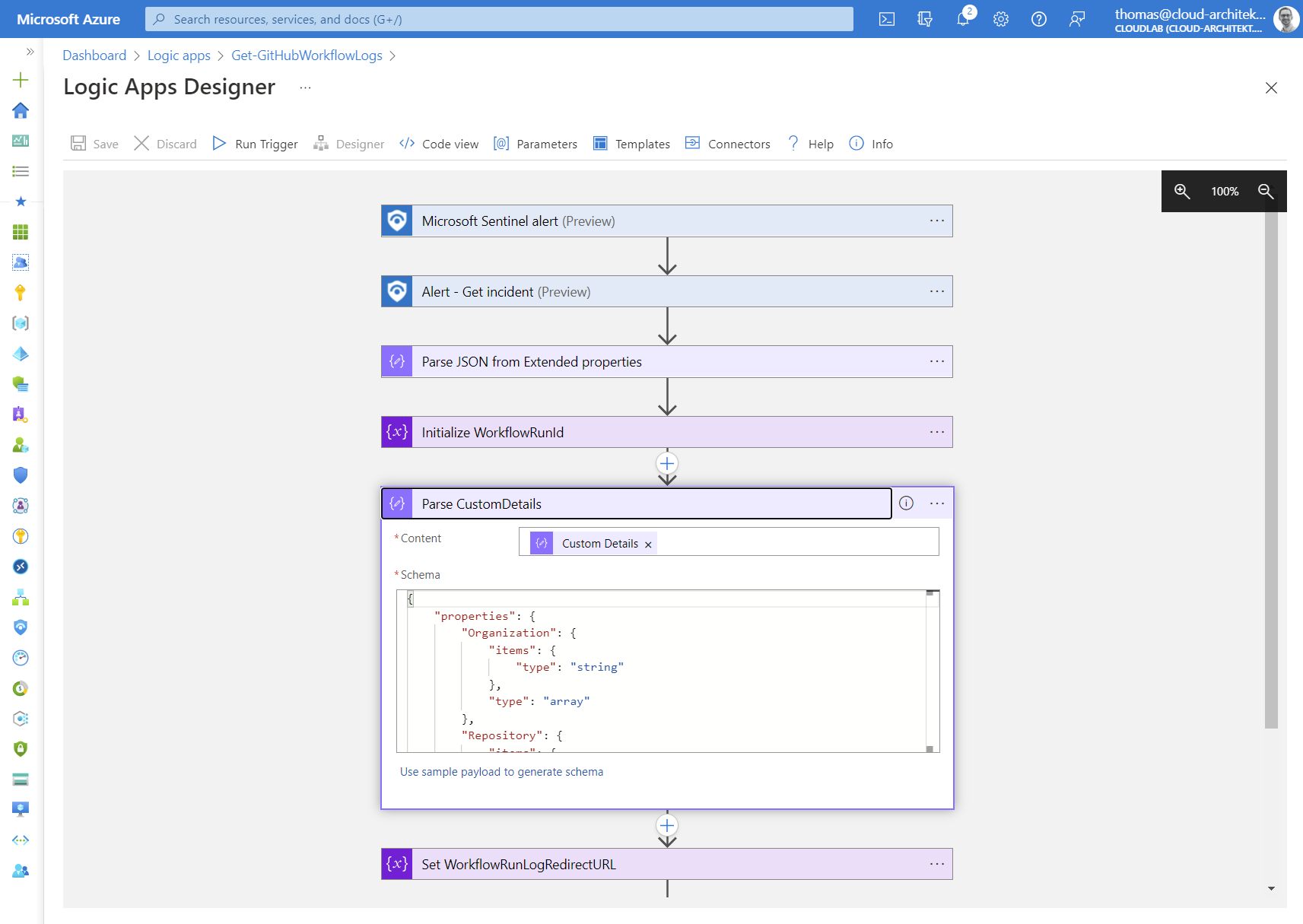The height and width of the screenshot is (924, 1303).
Task: Go to Azure Home icon in sidebar
Action: pyautogui.click(x=21, y=110)
